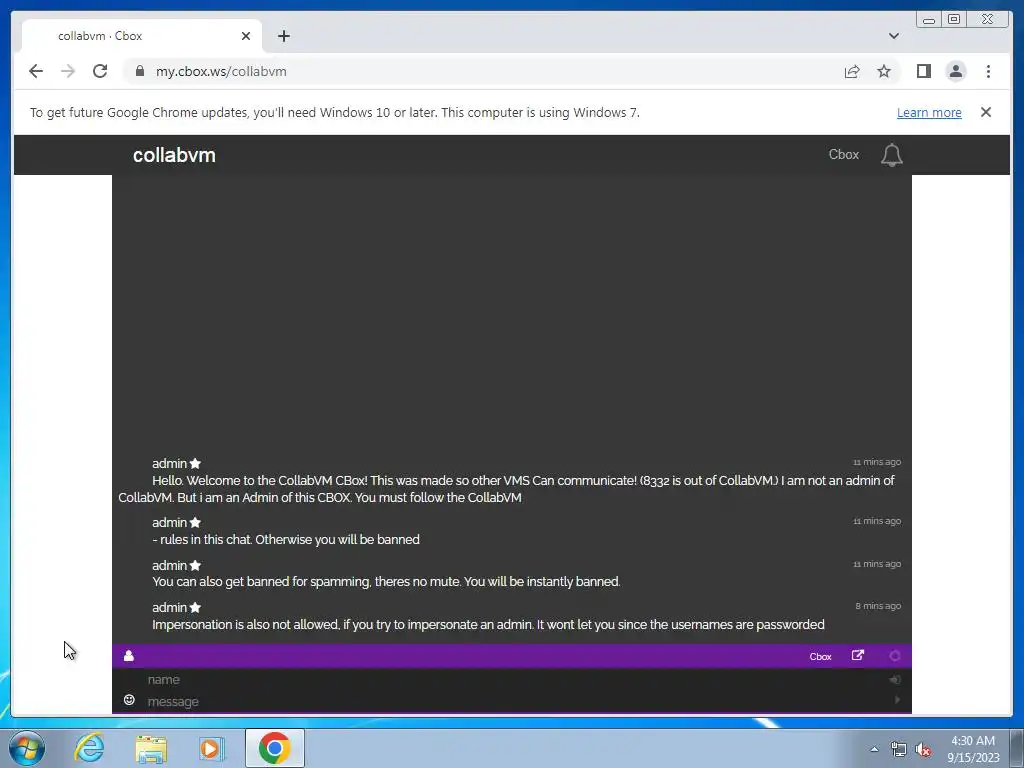This screenshot has width=1024, height=768.
Task: Open chat in a pop-out window
Action: coord(857,655)
